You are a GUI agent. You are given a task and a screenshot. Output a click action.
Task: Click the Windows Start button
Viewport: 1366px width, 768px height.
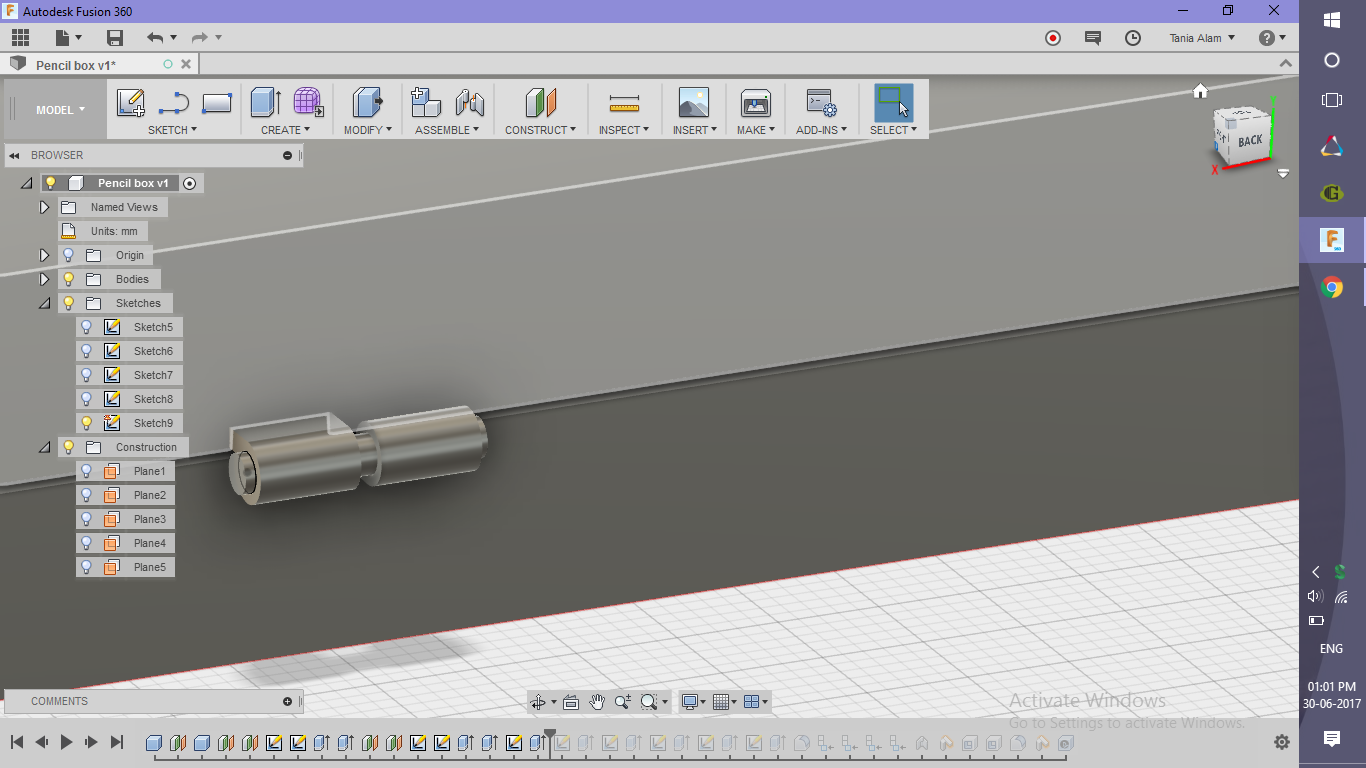click(x=1332, y=20)
